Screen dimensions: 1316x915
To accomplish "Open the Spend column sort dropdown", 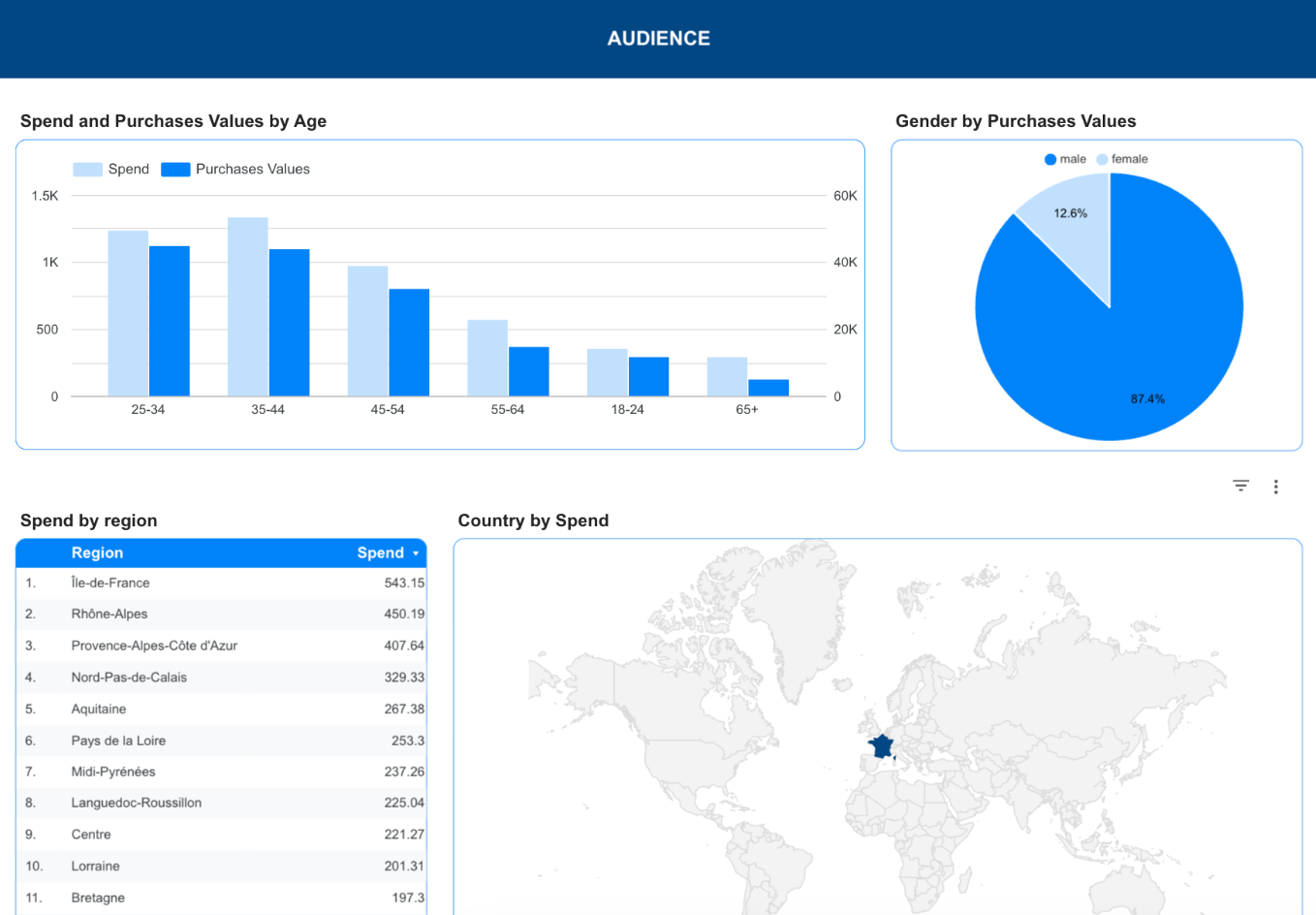I will 415,552.
